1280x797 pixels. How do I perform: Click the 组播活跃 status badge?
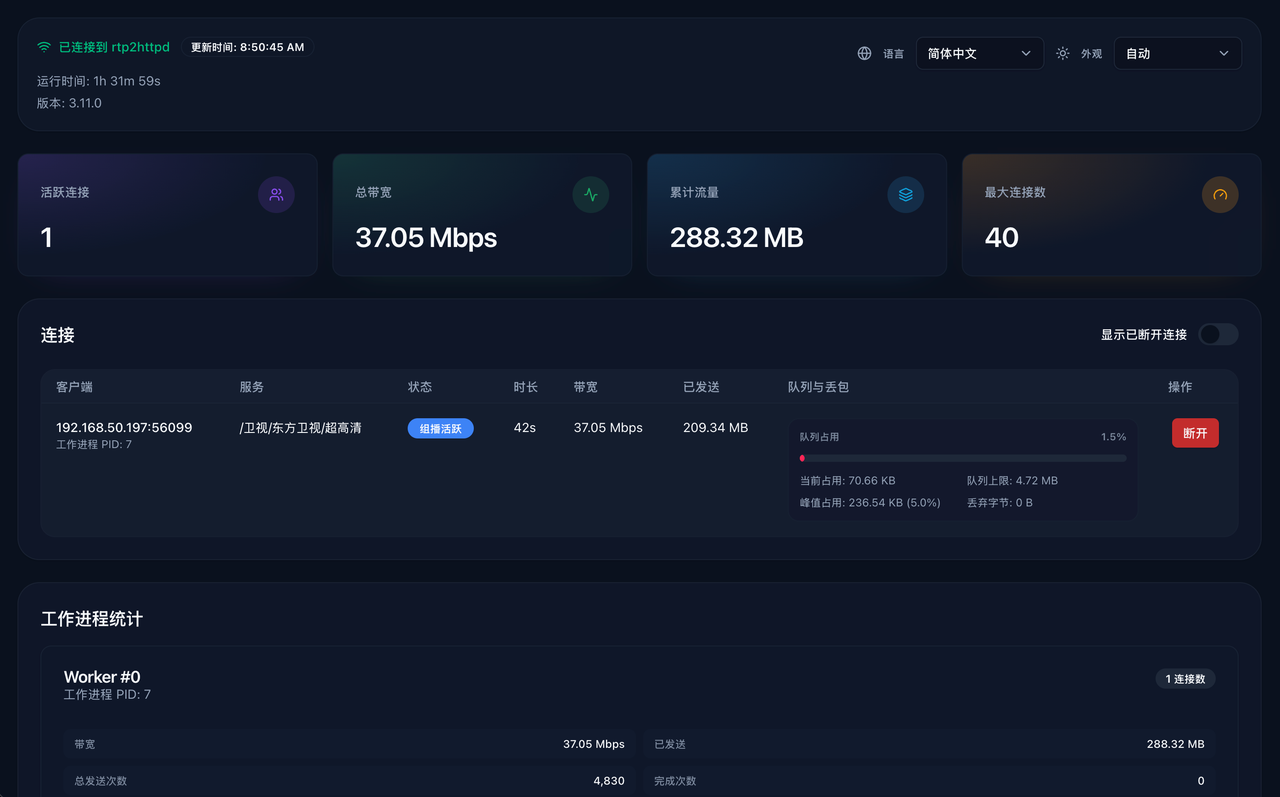tap(440, 428)
